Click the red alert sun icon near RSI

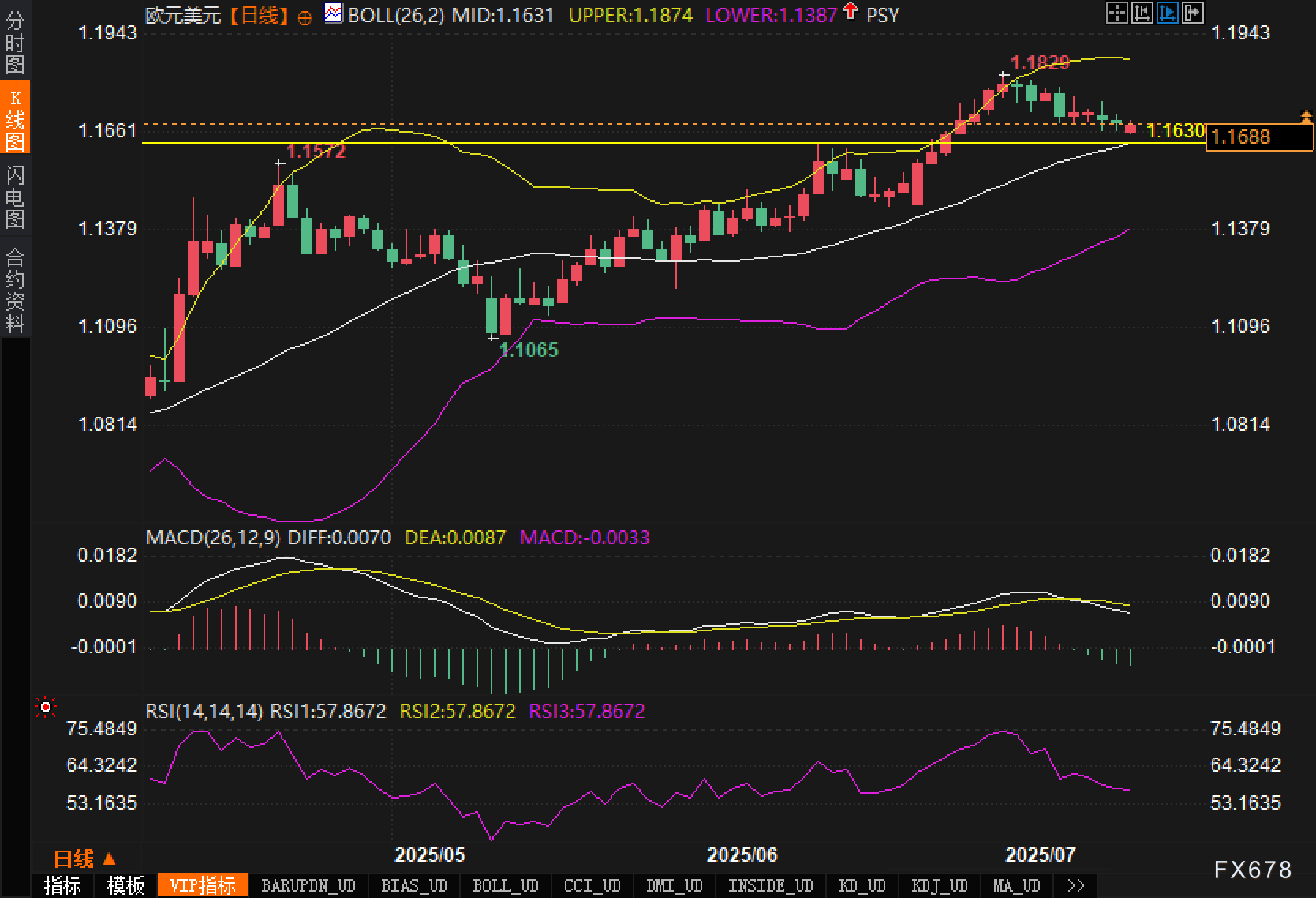click(46, 708)
